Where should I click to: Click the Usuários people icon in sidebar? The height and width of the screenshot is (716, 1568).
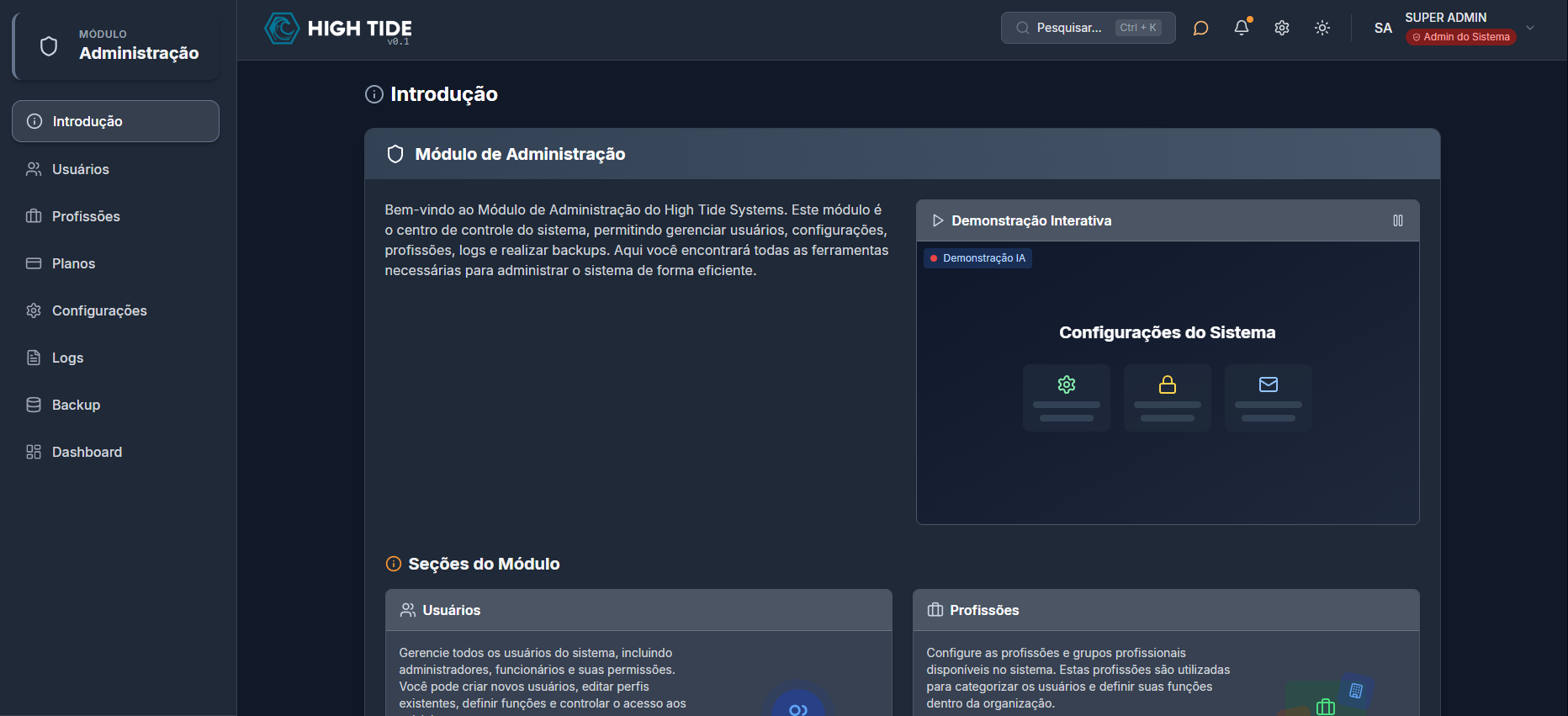click(x=34, y=169)
